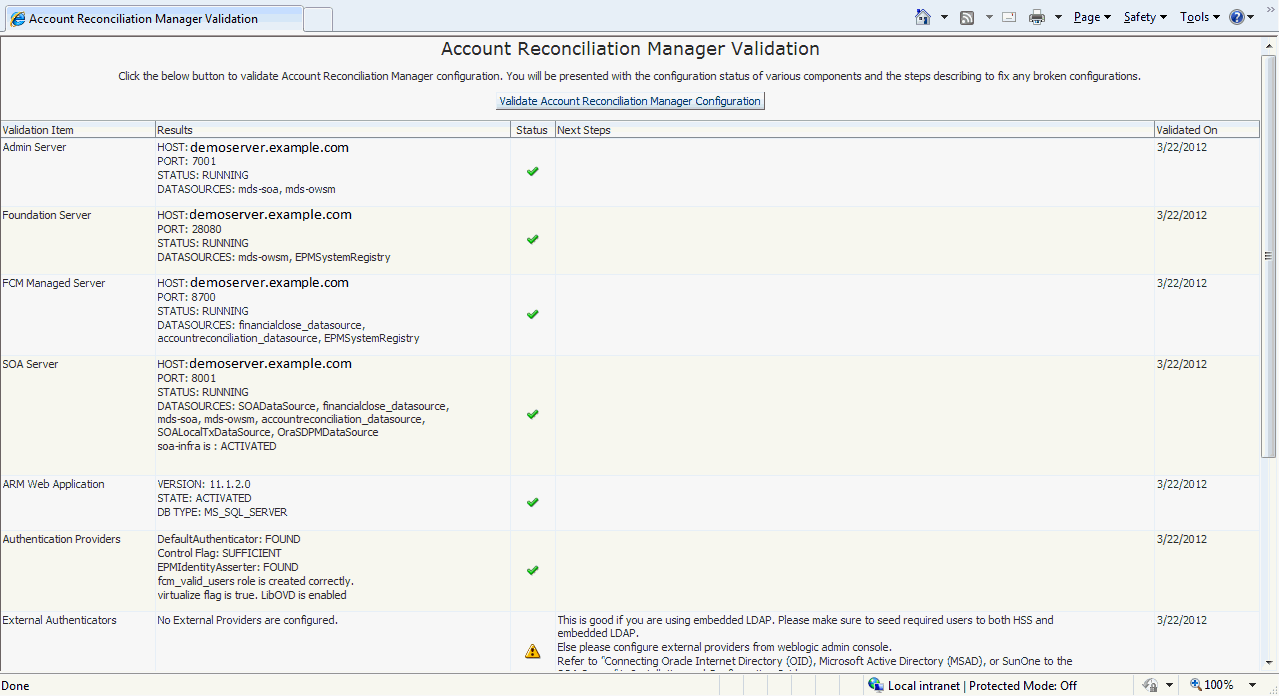Image resolution: width=1279 pixels, height=696 pixels.
Task: Click the Local intranet security zone icon
Action: pos(876,685)
